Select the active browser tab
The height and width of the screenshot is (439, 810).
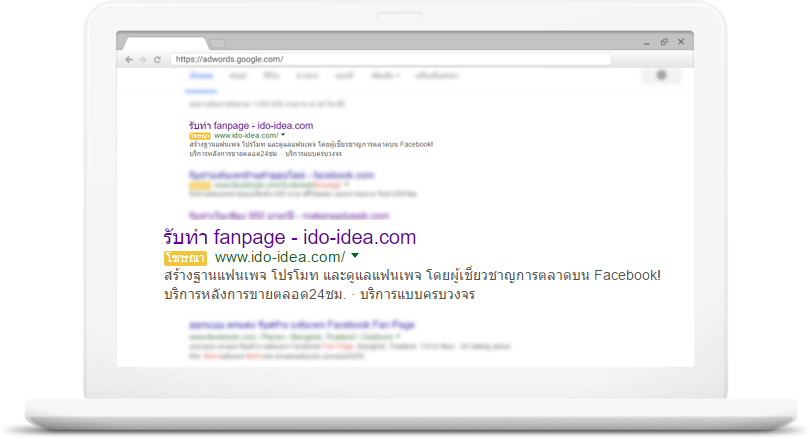[166, 43]
